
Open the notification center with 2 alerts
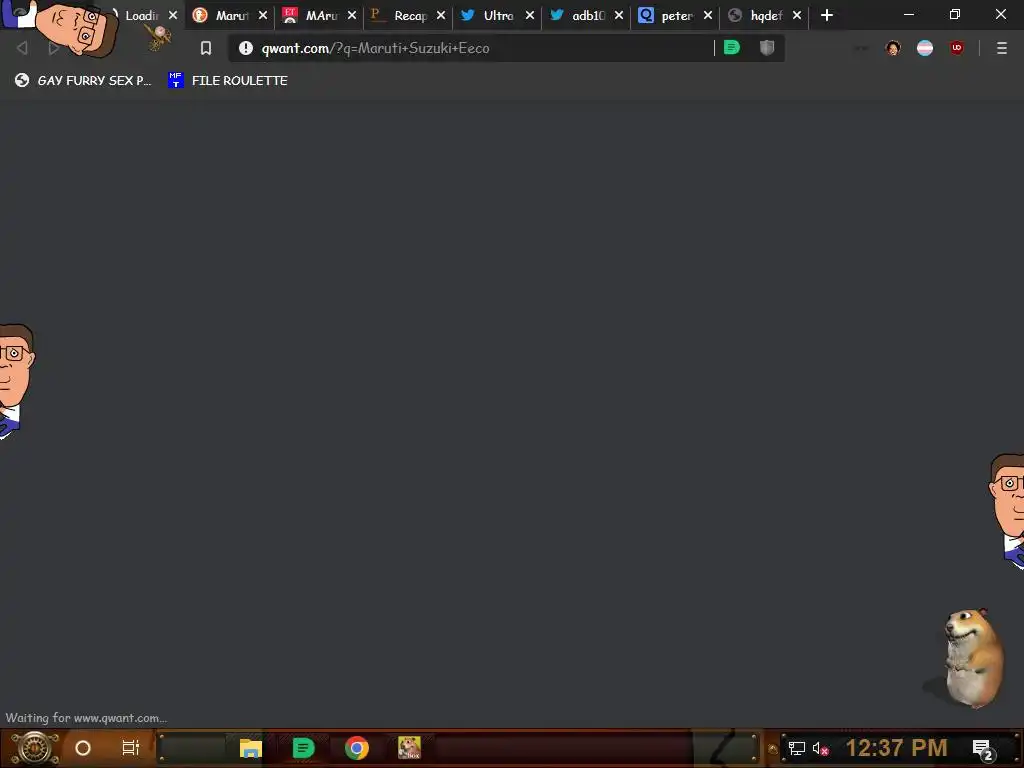[x=984, y=749]
